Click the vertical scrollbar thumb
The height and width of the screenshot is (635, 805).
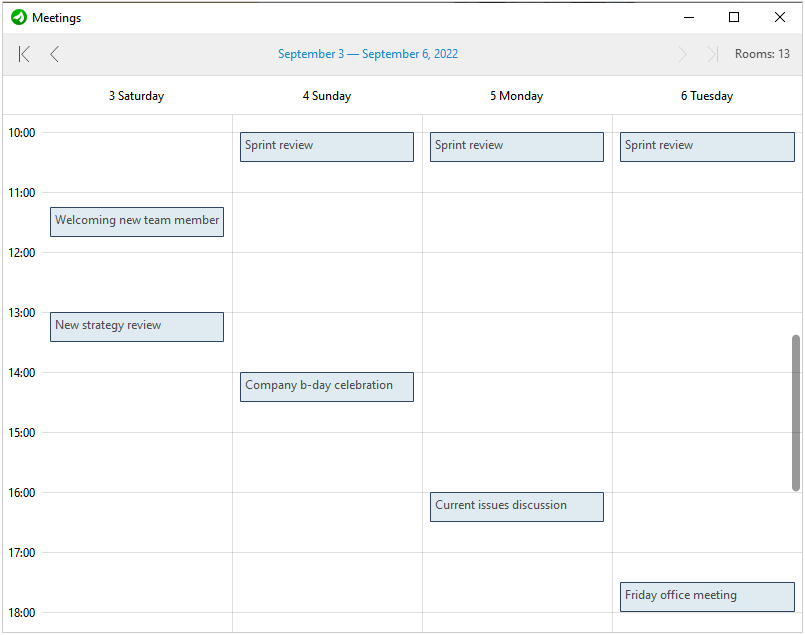coord(796,412)
